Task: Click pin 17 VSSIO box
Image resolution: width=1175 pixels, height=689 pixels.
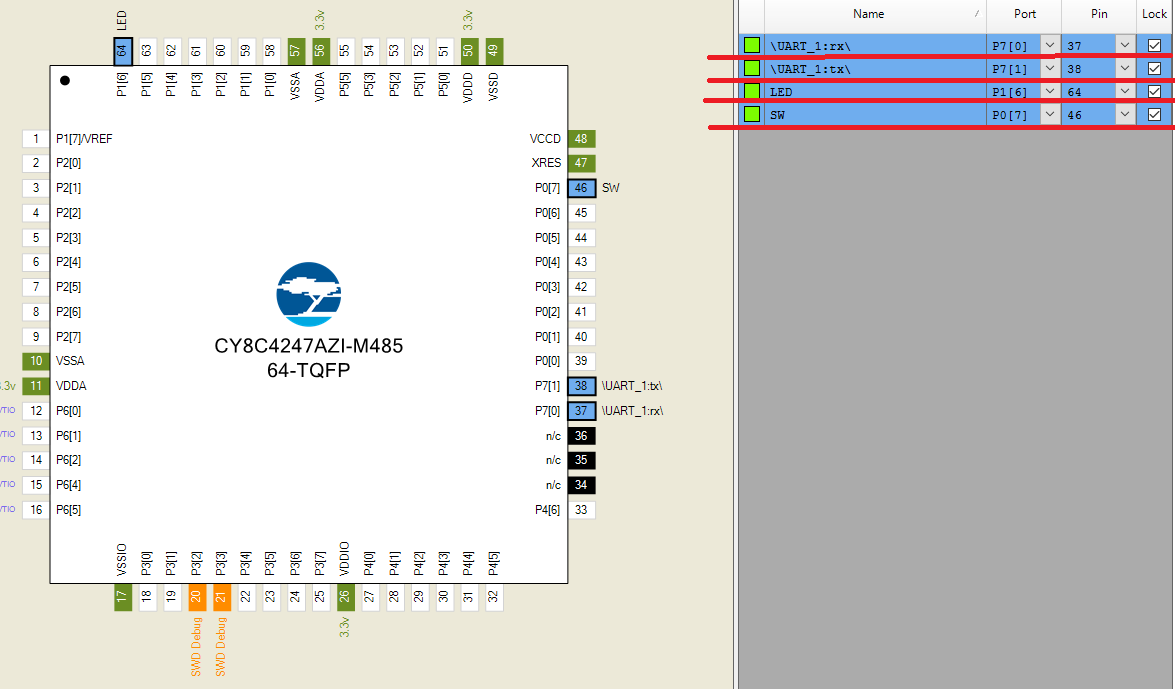Action: (122, 597)
